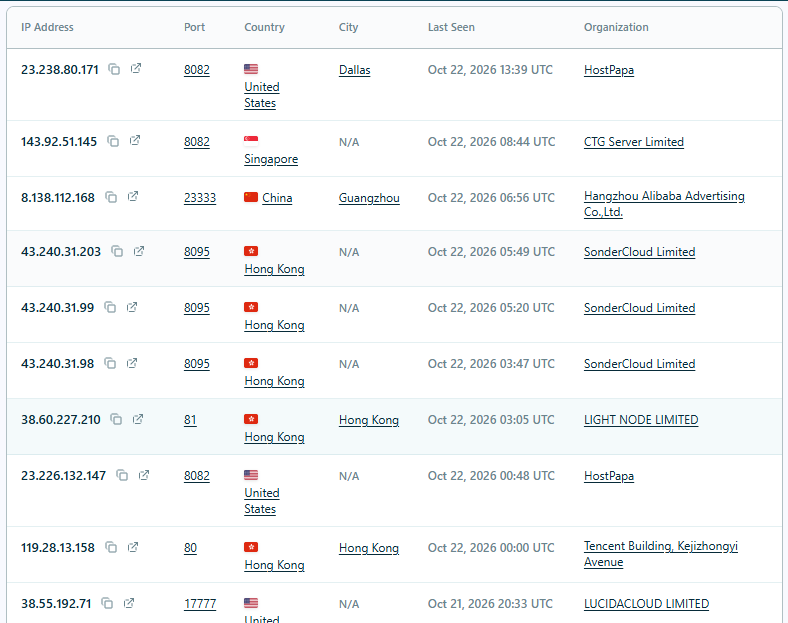Filter by Singapore country link
788x623 pixels.
(271, 159)
